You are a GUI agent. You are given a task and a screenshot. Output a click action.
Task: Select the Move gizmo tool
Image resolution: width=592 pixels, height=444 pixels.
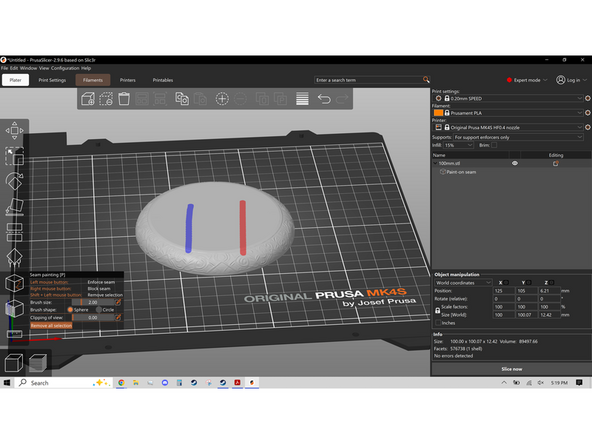14,131
